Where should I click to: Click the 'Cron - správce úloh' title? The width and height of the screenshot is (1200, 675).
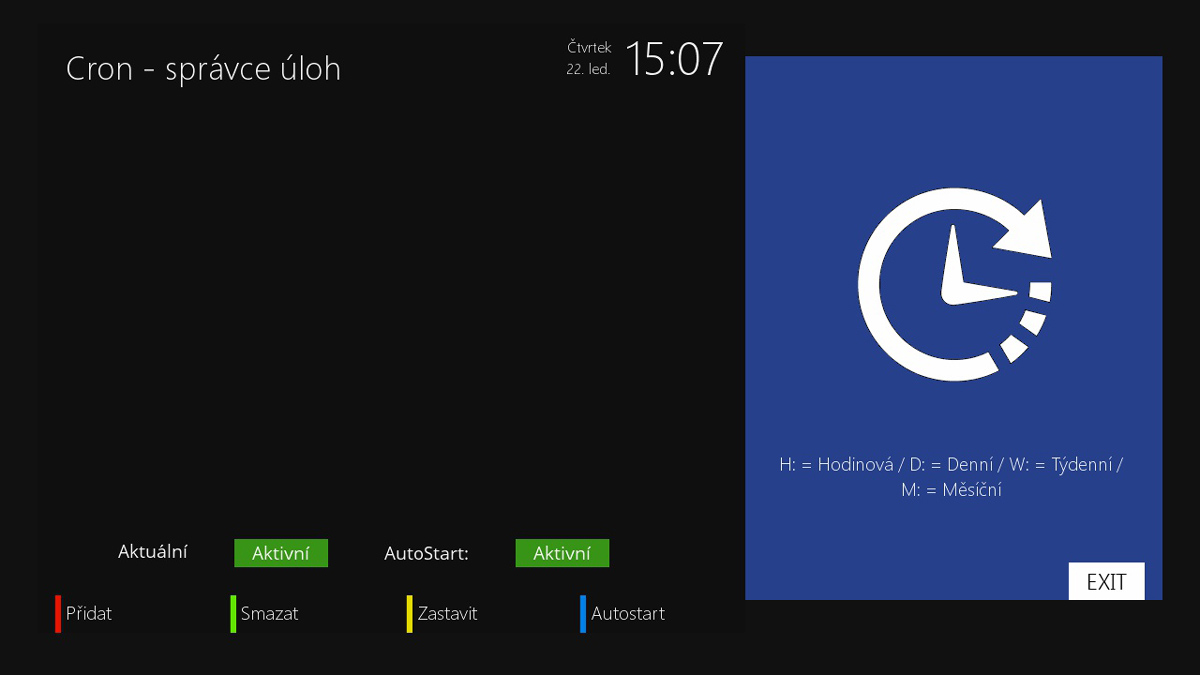tap(203, 69)
